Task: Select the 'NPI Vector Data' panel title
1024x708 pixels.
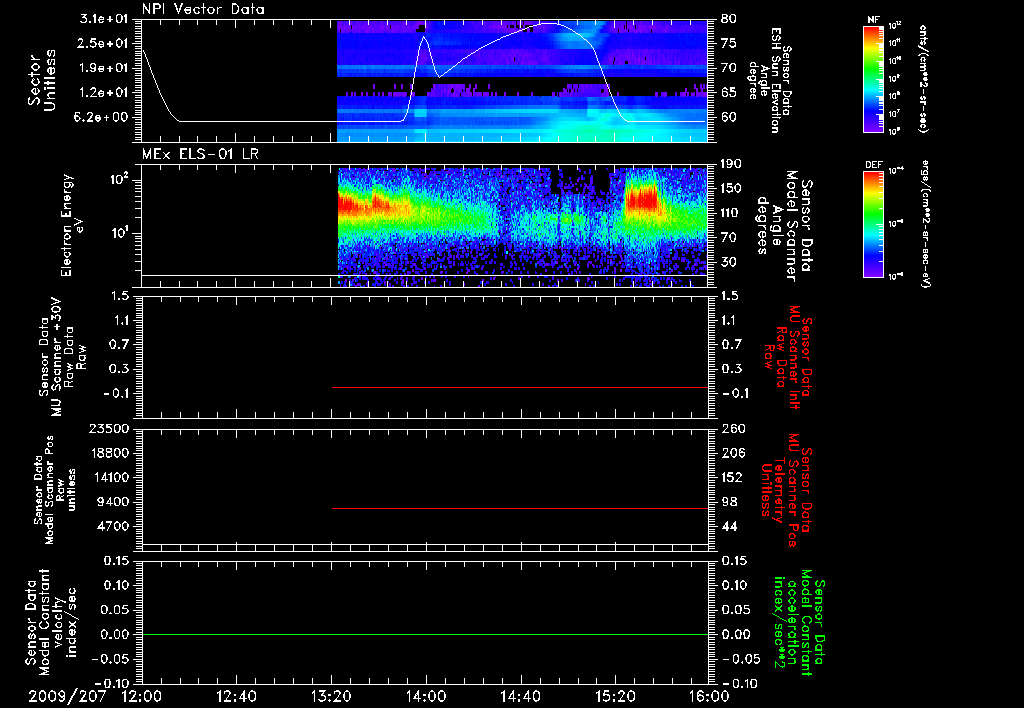Action: 204,9
